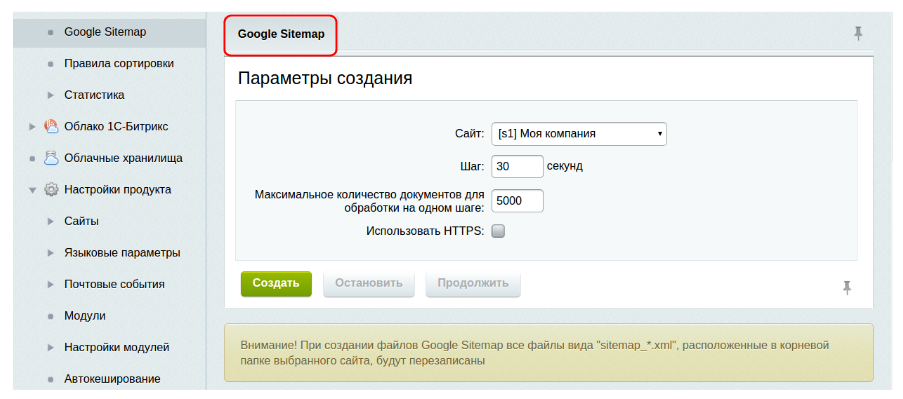Click the Остановить button
Viewport: 903px width, 399px height.
(369, 284)
